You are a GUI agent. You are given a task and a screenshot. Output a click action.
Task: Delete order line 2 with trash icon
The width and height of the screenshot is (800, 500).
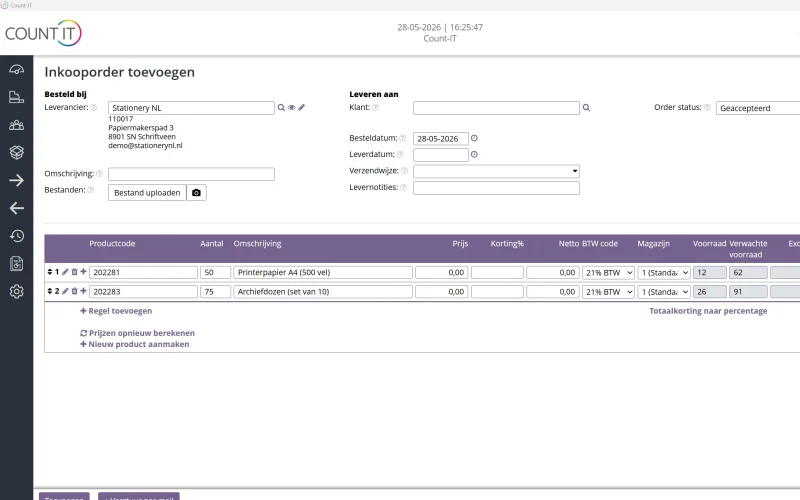coord(74,291)
